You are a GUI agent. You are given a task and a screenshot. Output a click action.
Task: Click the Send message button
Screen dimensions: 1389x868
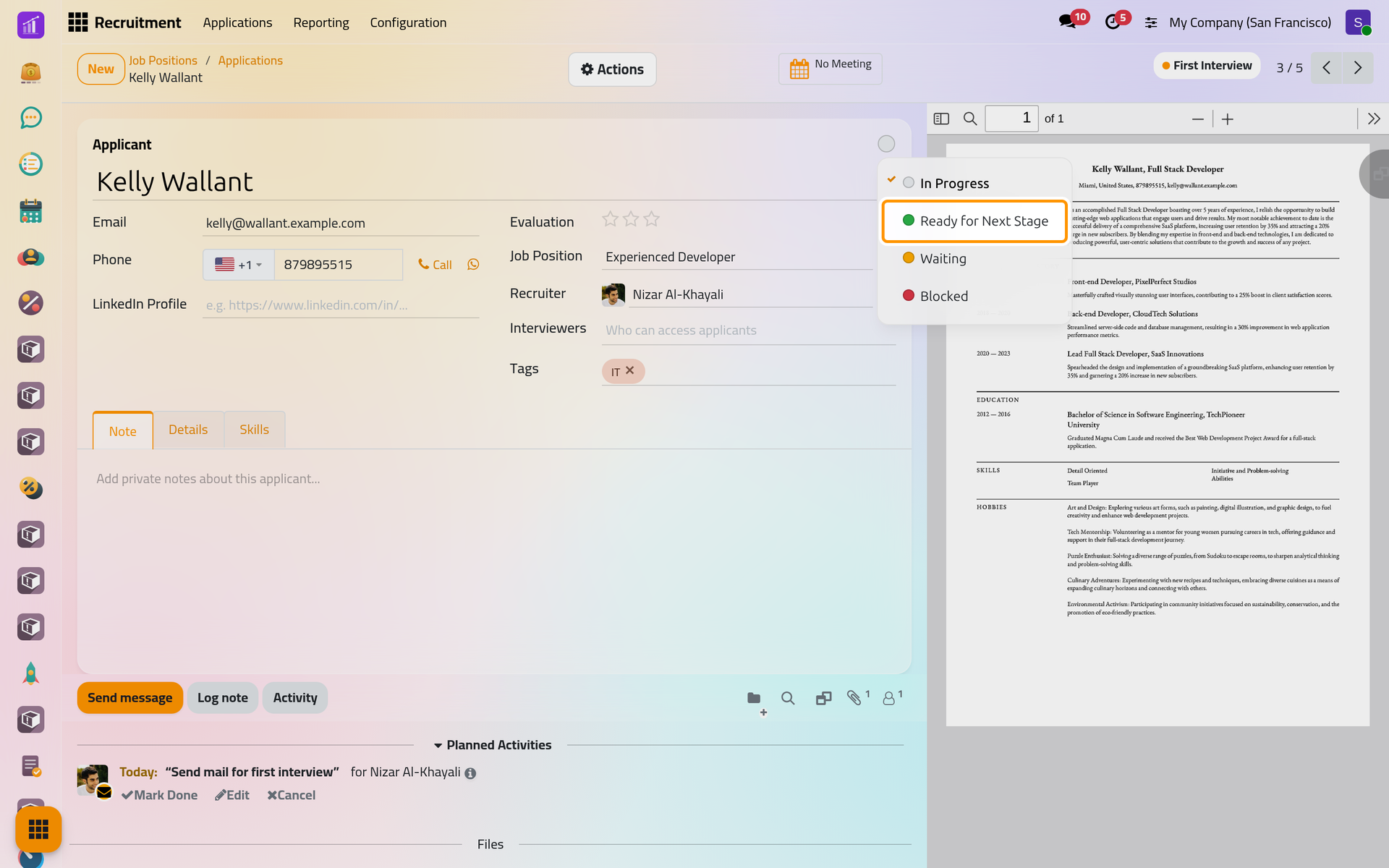[130, 698]
